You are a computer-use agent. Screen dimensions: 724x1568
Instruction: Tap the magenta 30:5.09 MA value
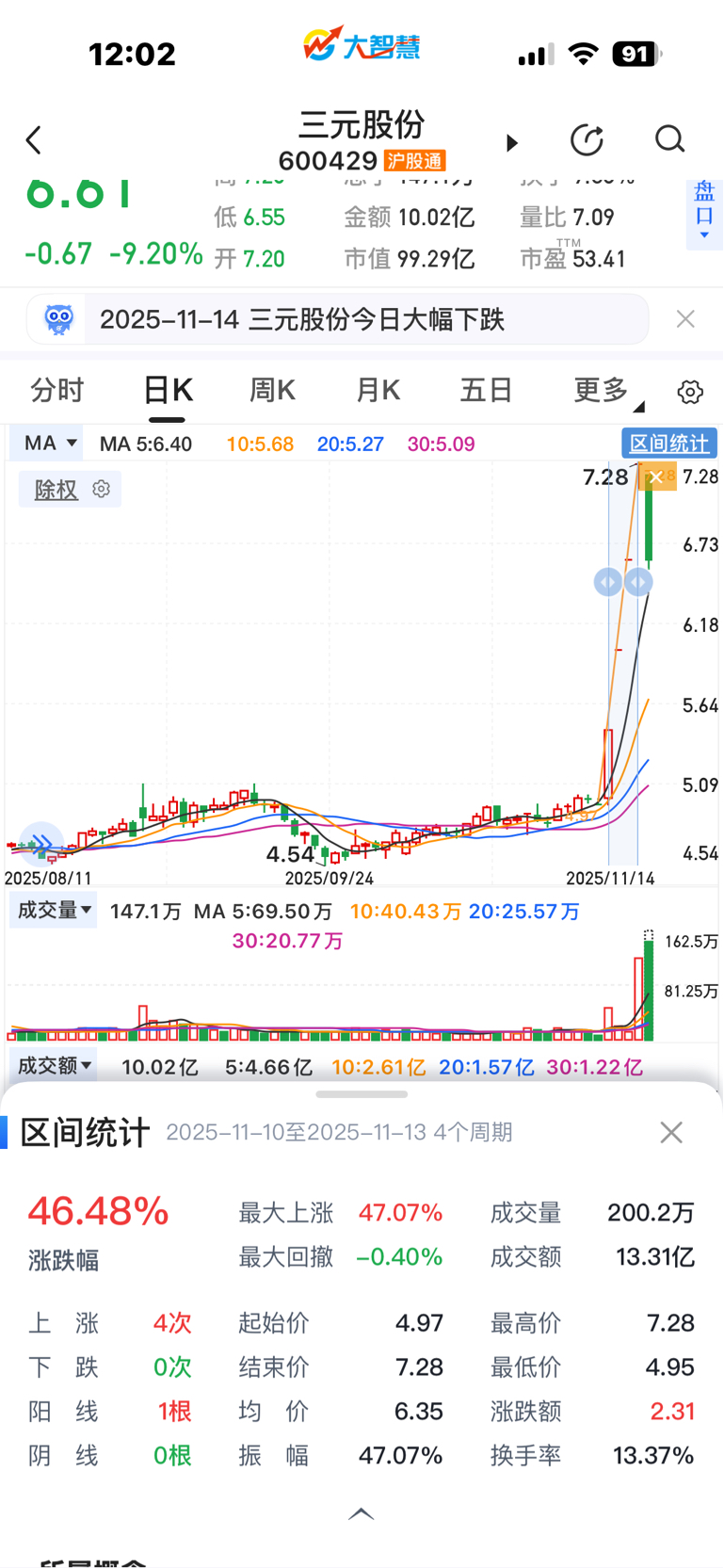(x=441, y=444)
